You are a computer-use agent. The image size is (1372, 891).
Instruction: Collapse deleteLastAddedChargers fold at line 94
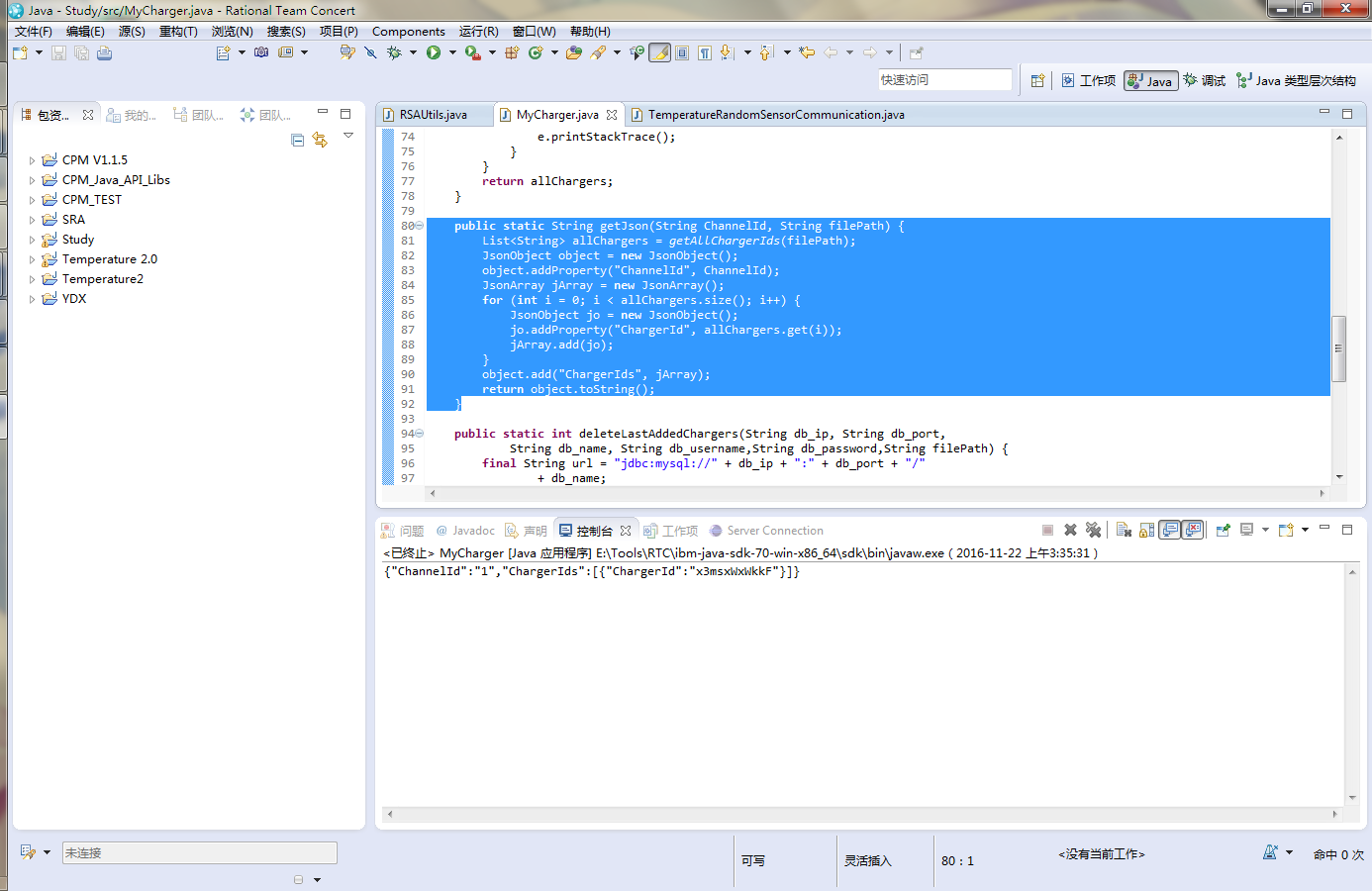coord(420,434)
